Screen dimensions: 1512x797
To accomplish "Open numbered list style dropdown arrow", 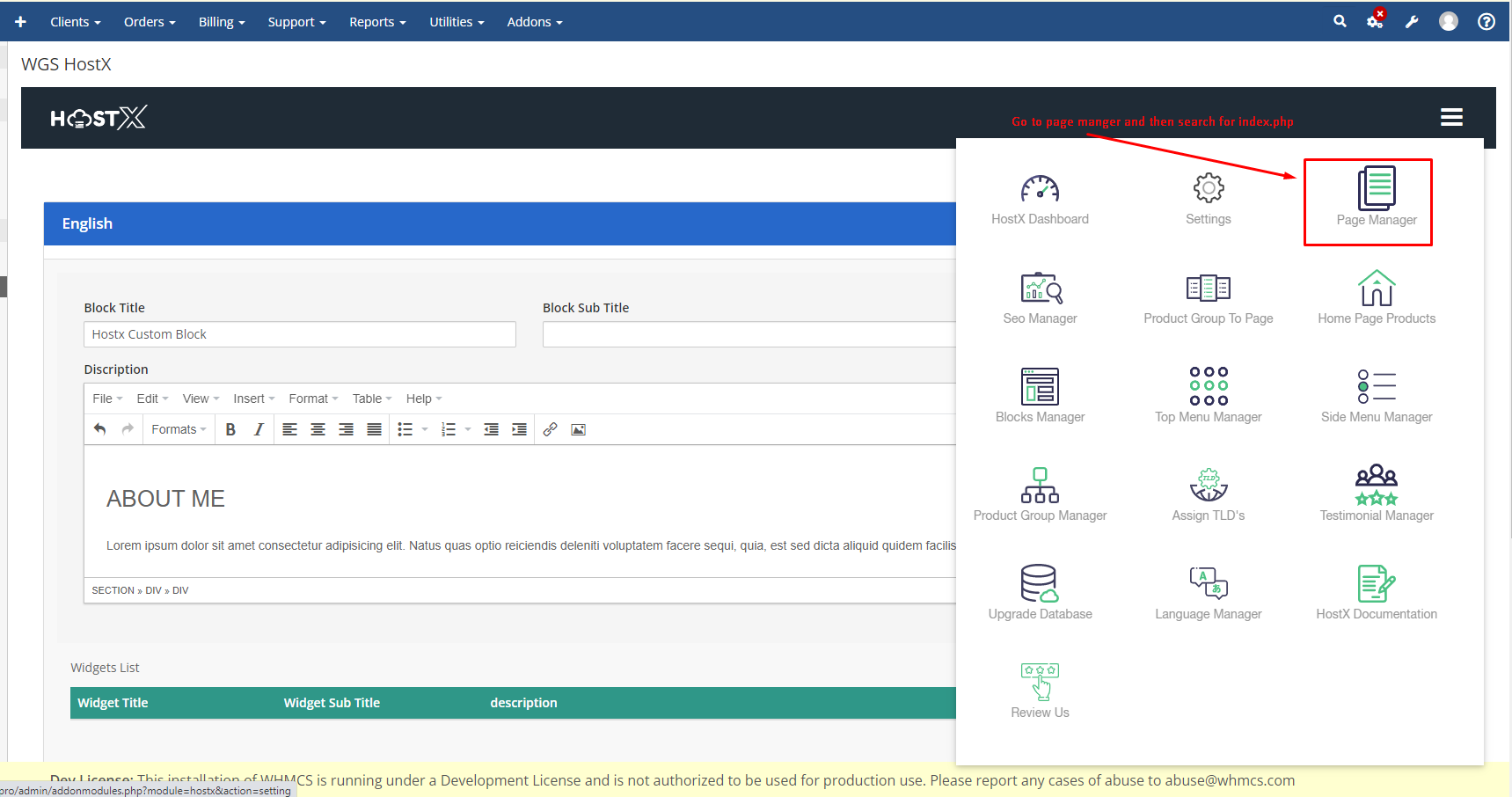I will 468,429.
